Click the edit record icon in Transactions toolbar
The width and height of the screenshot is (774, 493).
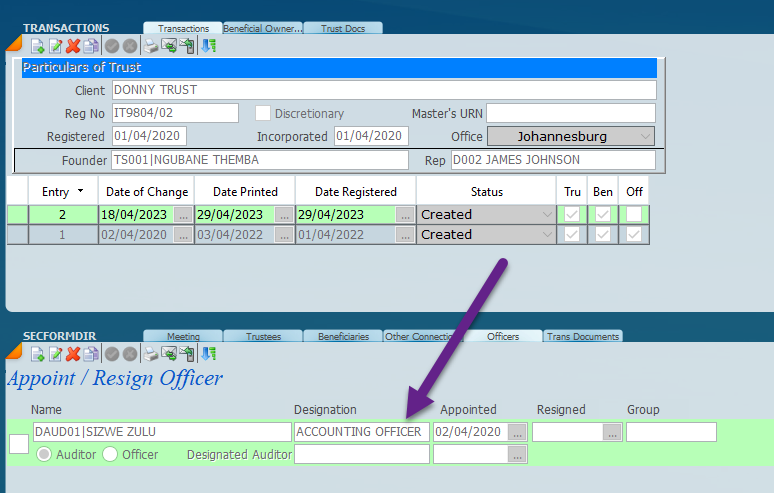pos(55,46)
